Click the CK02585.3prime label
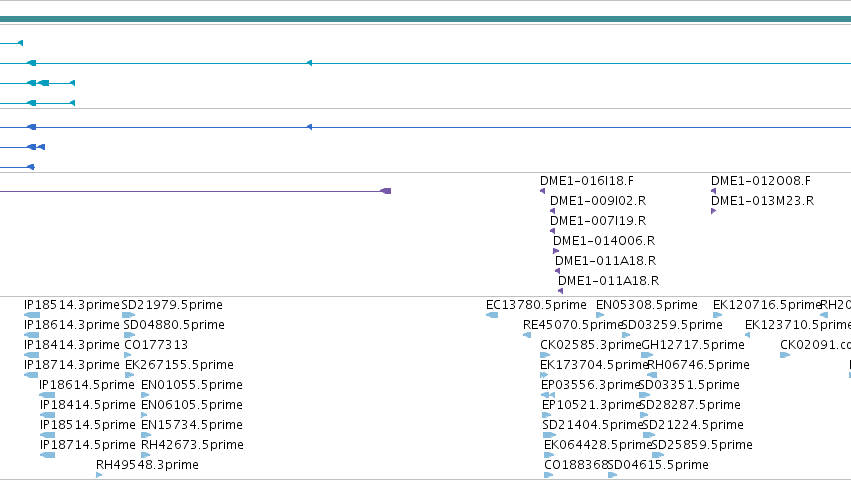The image size is (851, 480). (590, 345)
